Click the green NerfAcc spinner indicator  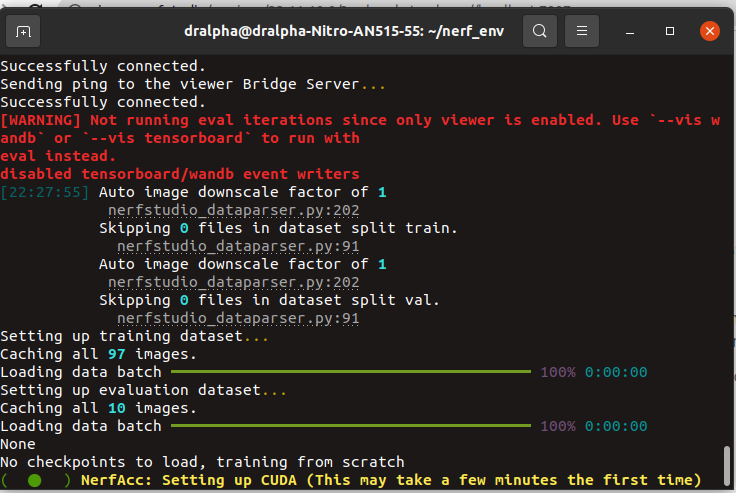35,480
